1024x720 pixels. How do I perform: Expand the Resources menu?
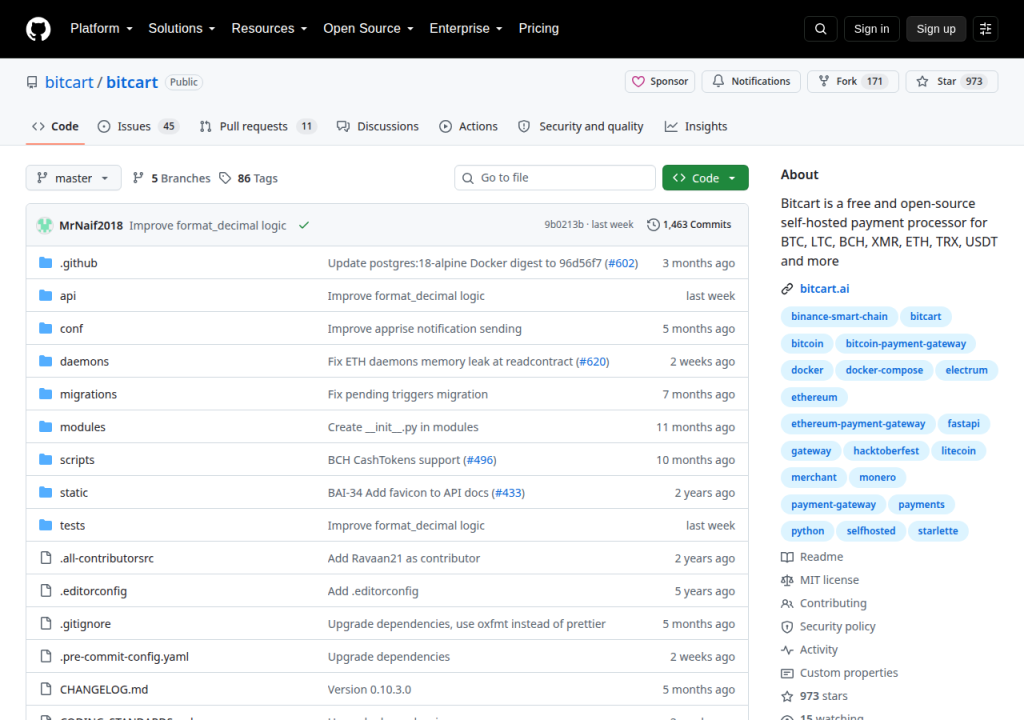click(x=269, y=29)
